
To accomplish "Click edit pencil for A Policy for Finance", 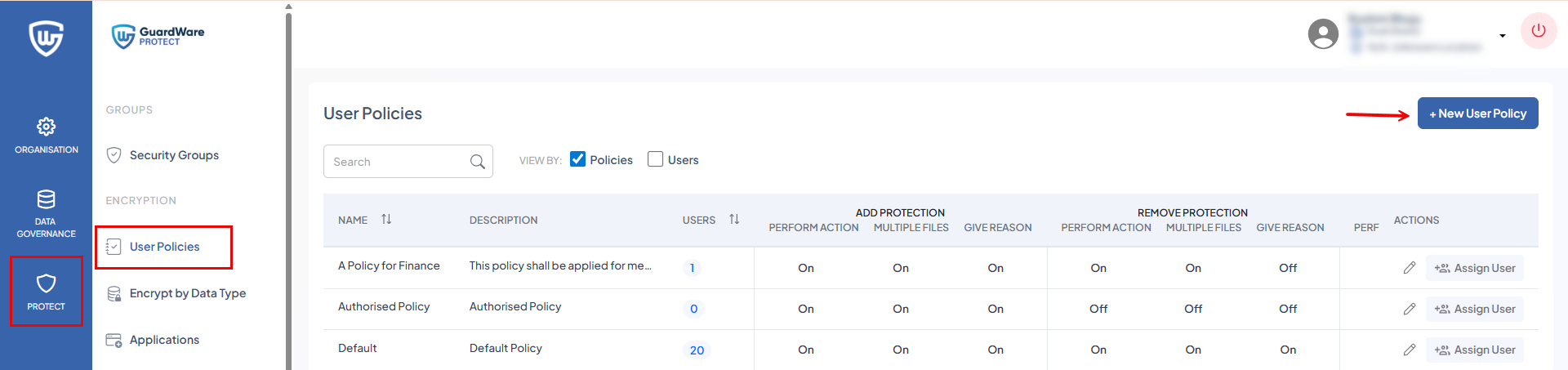I will (1409, 268).
